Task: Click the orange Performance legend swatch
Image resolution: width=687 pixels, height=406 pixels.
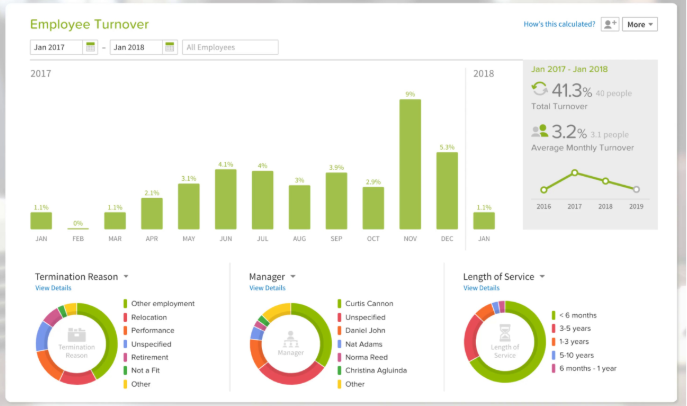Action: click(125, 331)
